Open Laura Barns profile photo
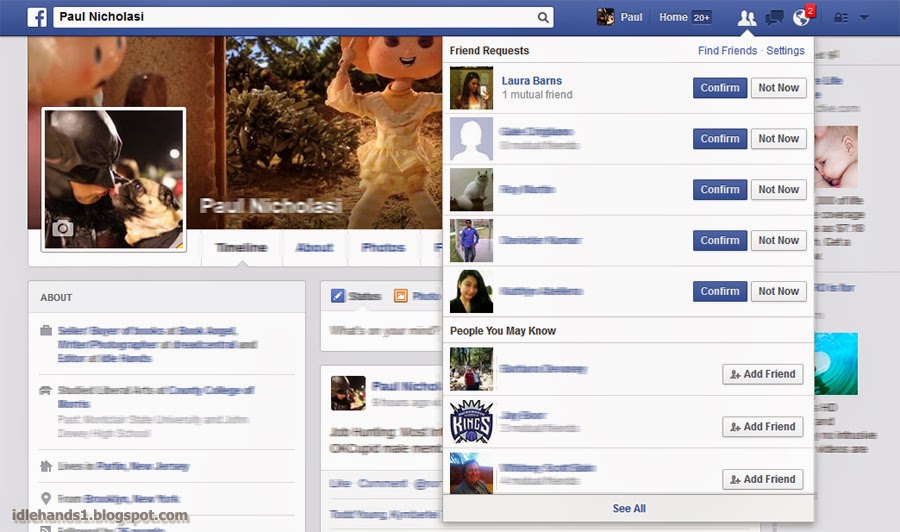This screenshot has width=900, height=532. tap(471, 88)
